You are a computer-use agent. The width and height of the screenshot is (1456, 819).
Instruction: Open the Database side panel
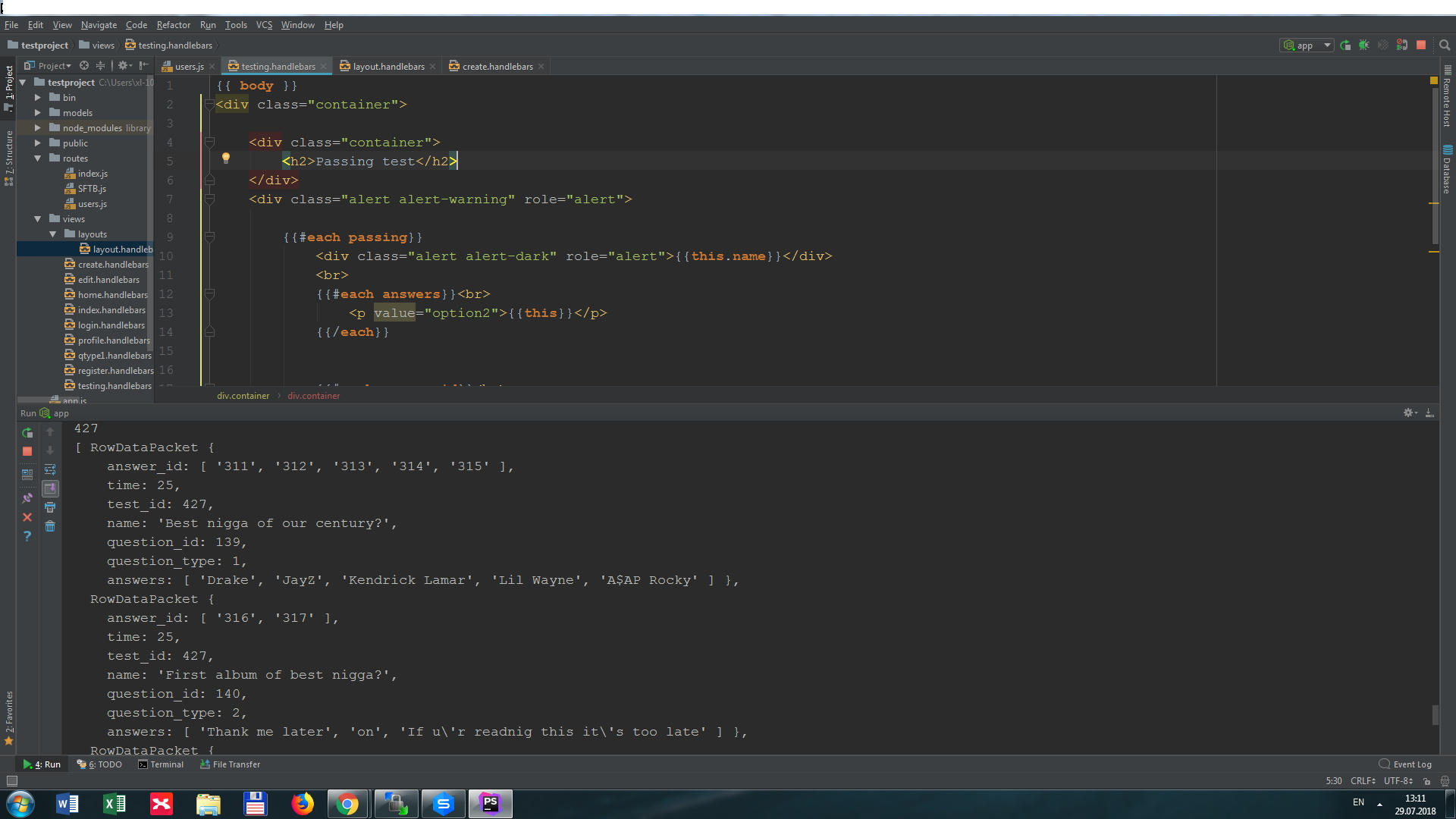click(x=1447, y=170)
